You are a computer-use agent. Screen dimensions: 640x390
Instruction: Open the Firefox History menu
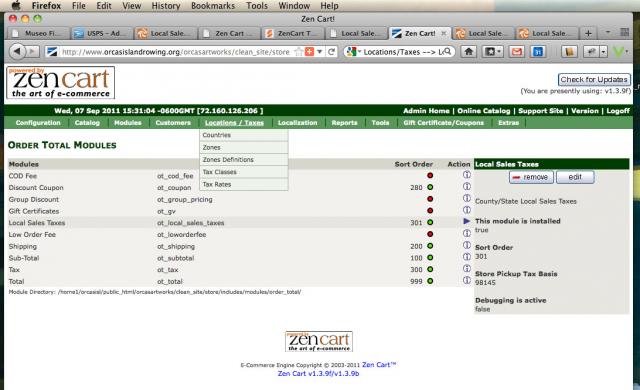166,6
